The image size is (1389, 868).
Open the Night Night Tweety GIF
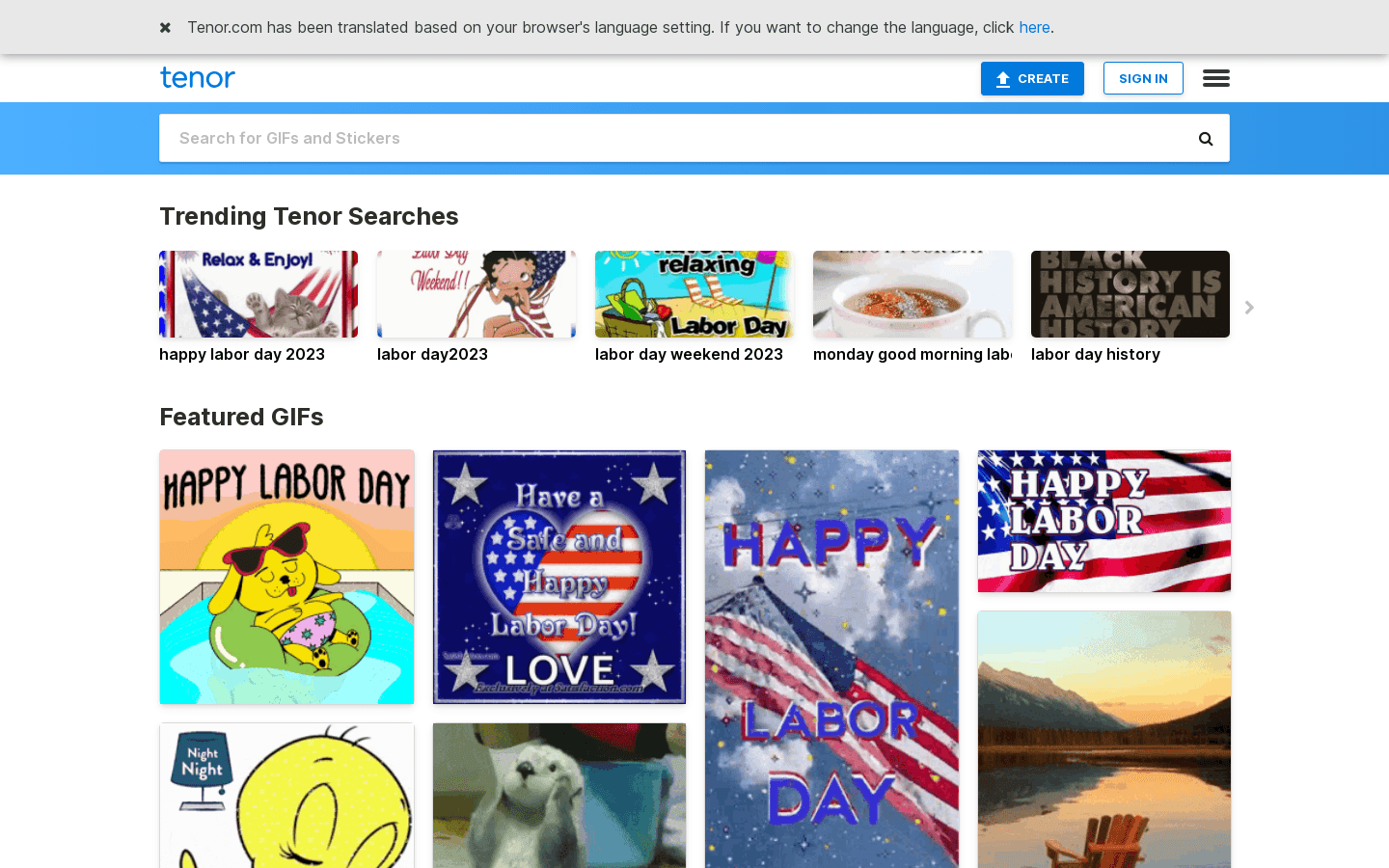pos(286,796)
